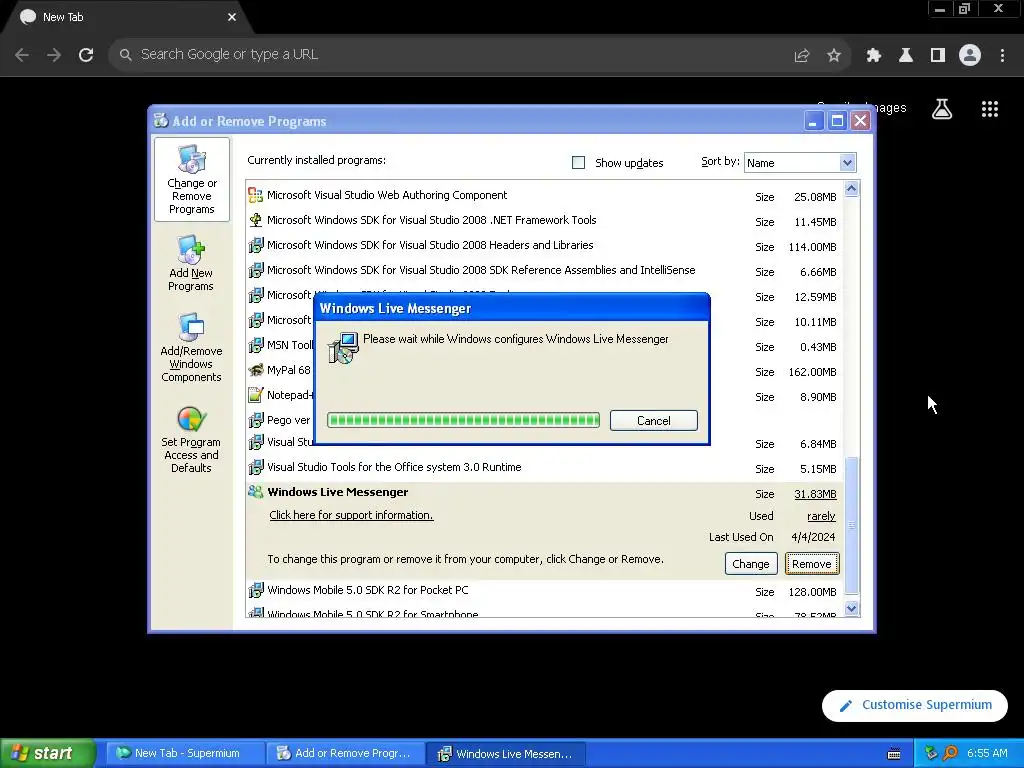The width and height of the screenshot is (1024, 768).
Task: Click the 31.83MB size link
Action: pos(815,494)
